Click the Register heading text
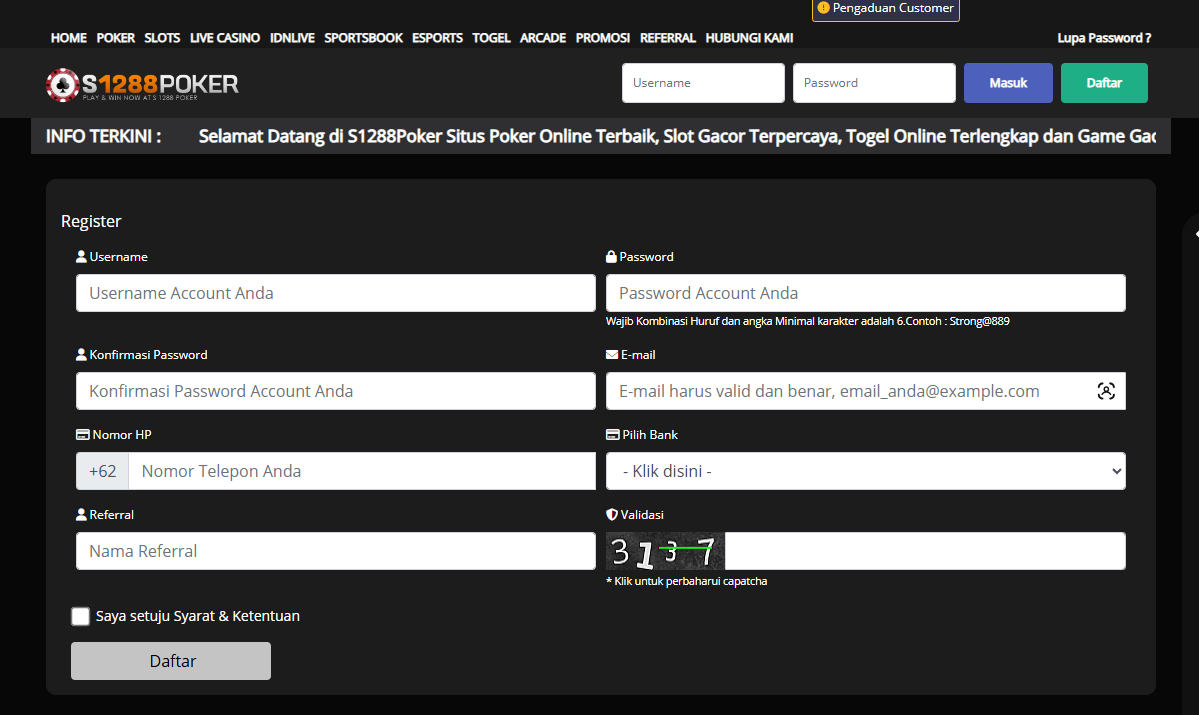Screen dimensions: 1199x715 [x=91, y=221]
